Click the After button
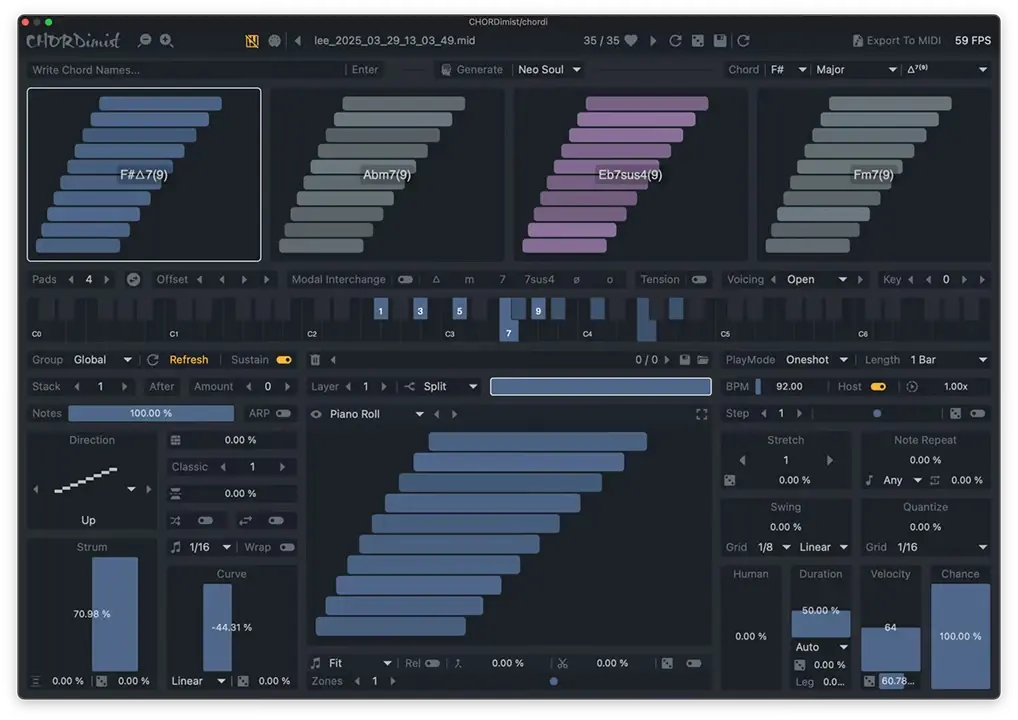The height and width of the screenshot is (720, 1018). pyautogui.click(x=162, y=387)
